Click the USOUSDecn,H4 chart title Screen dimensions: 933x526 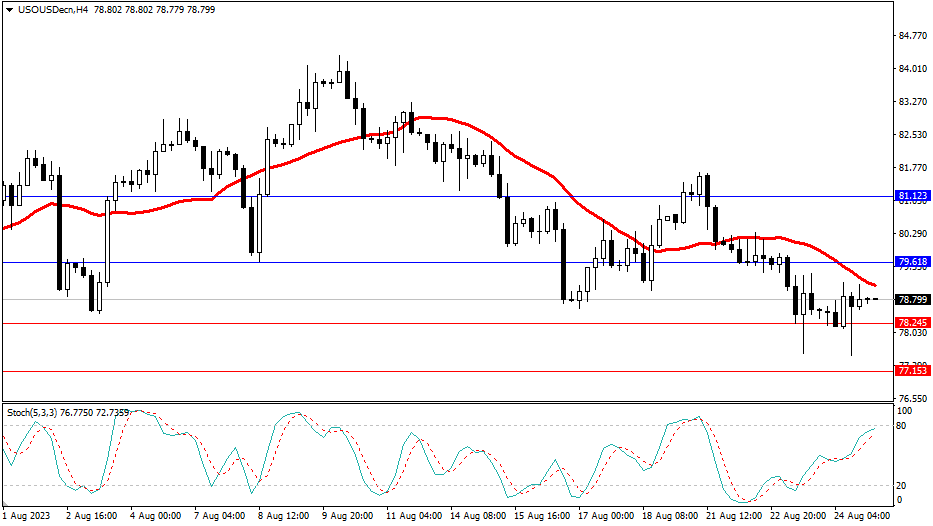[x=51, y=9]
